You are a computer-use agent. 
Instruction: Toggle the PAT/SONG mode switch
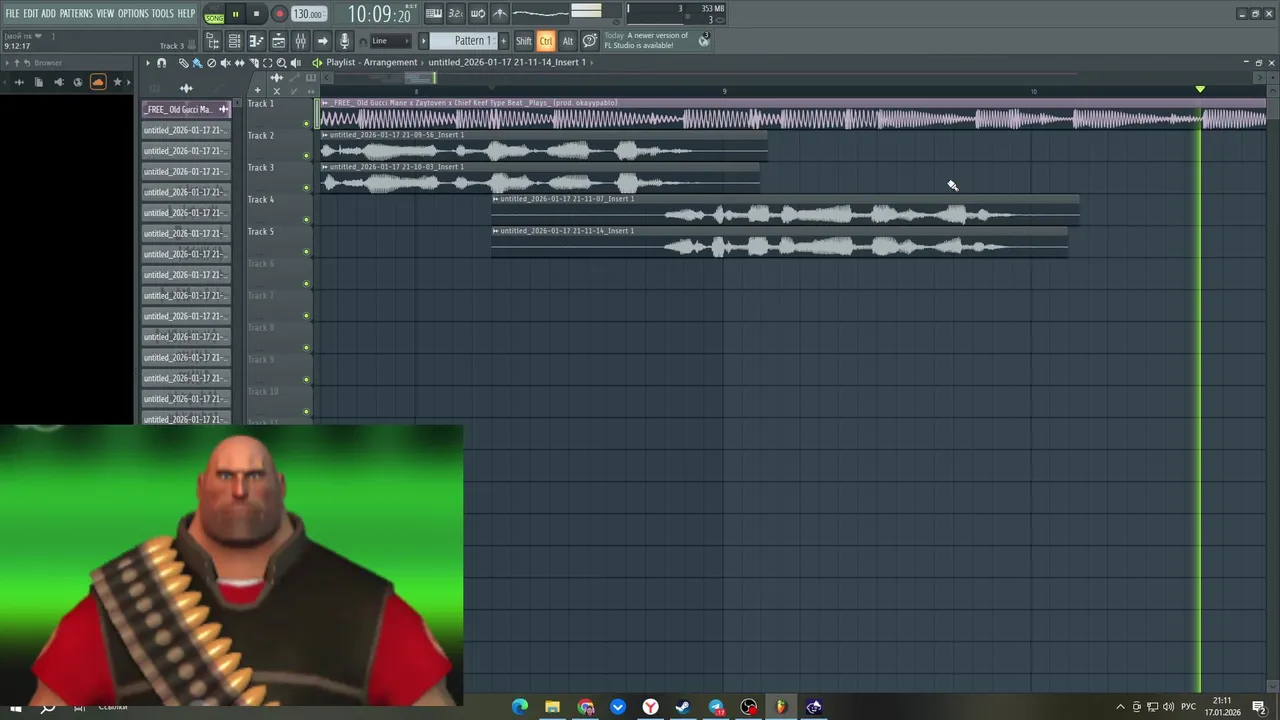[214, 15]
